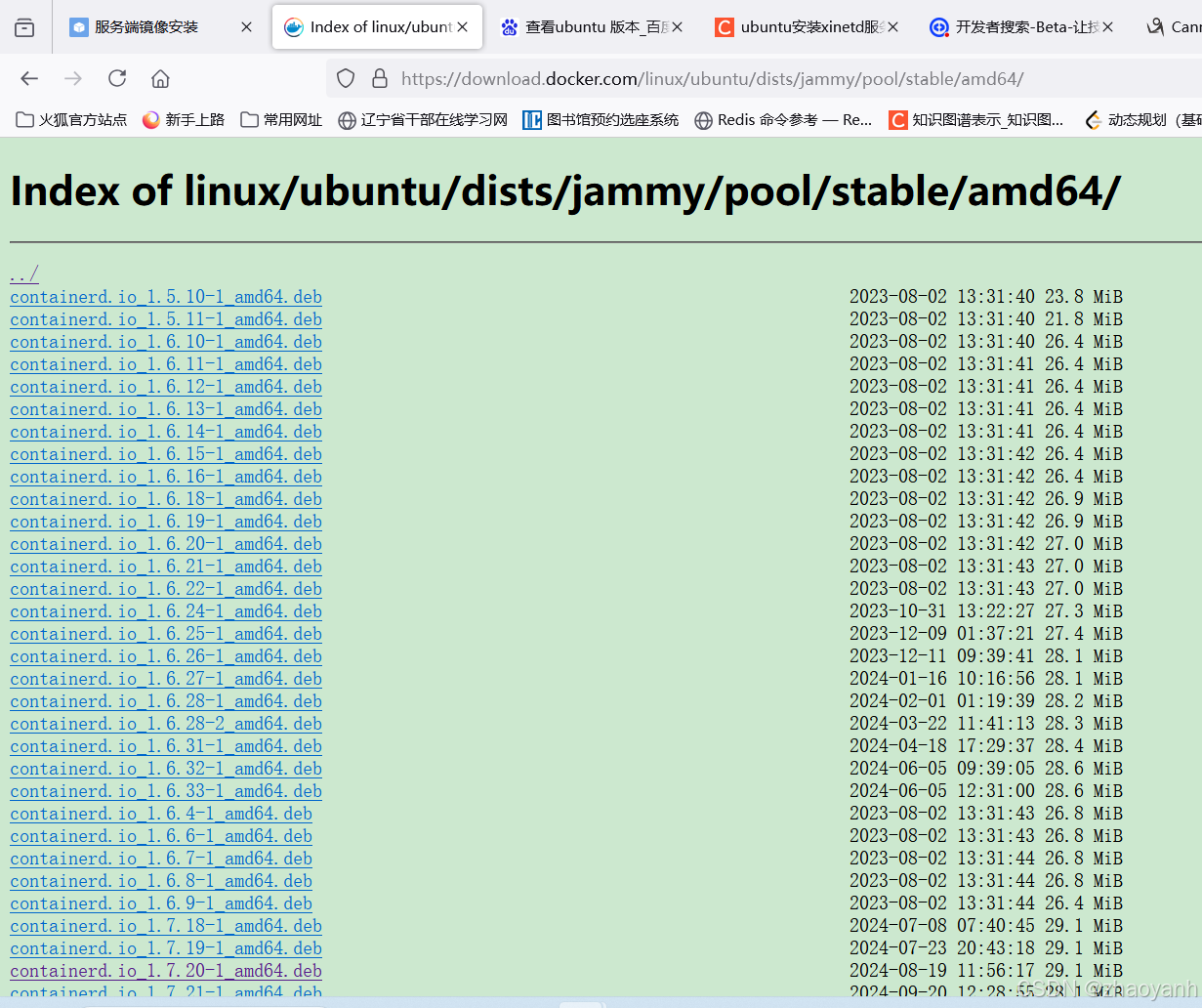Image resolution: width=1202 pixels, height=1008 pixels.
Task: Click the Redis 命令参考 bookmark favicon
Action: coord(705,120)
